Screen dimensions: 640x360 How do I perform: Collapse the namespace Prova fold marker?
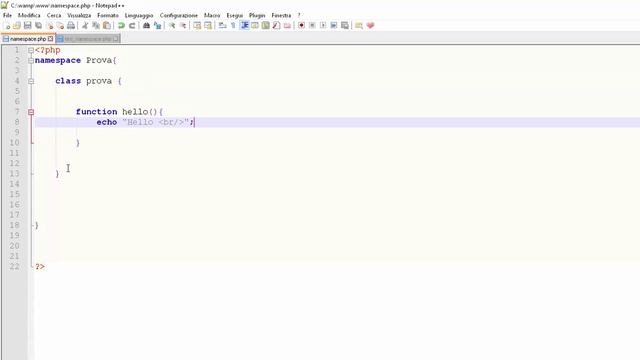tap(31, 60)
